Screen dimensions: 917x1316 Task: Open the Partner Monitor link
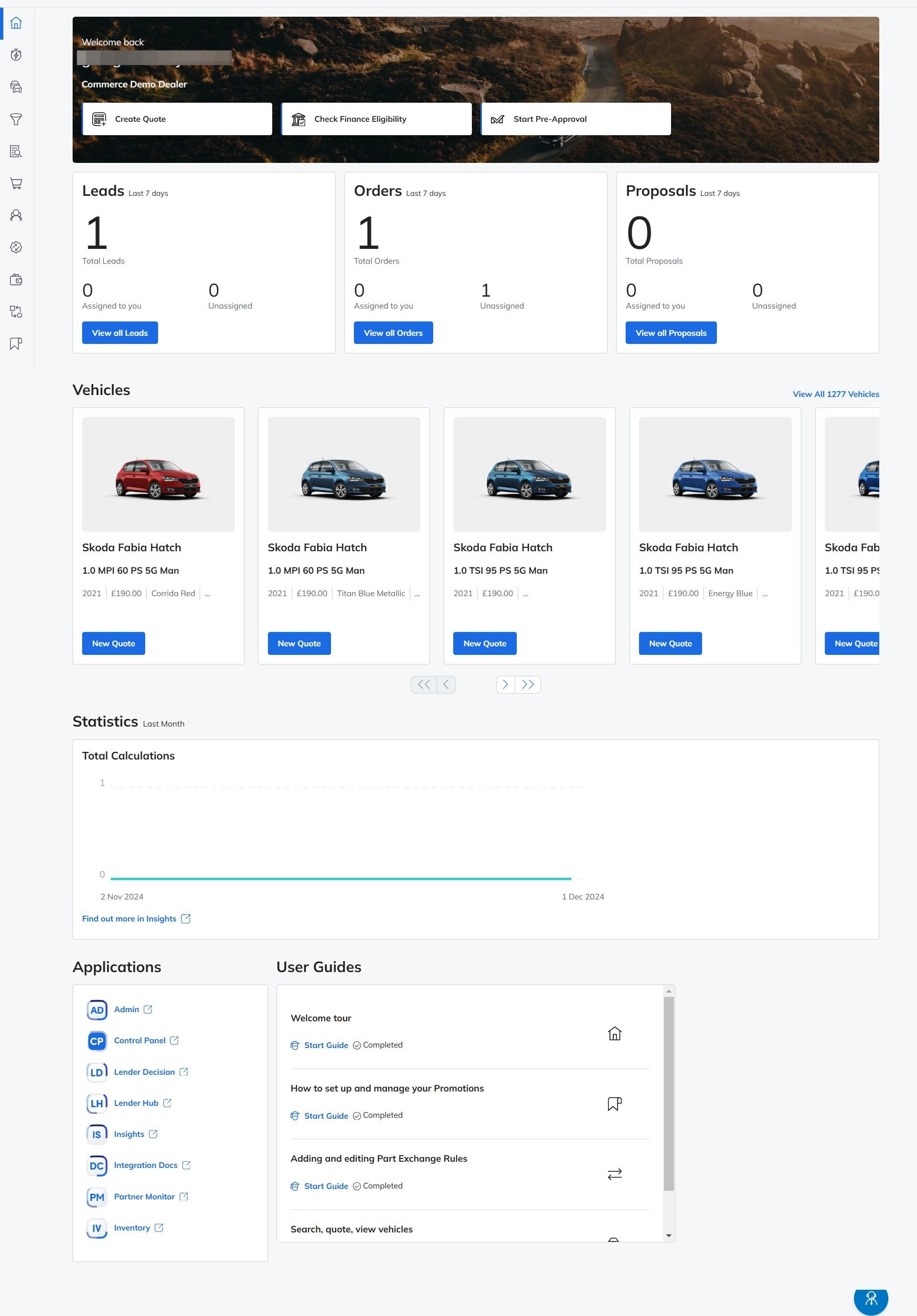coord(144,1197)
